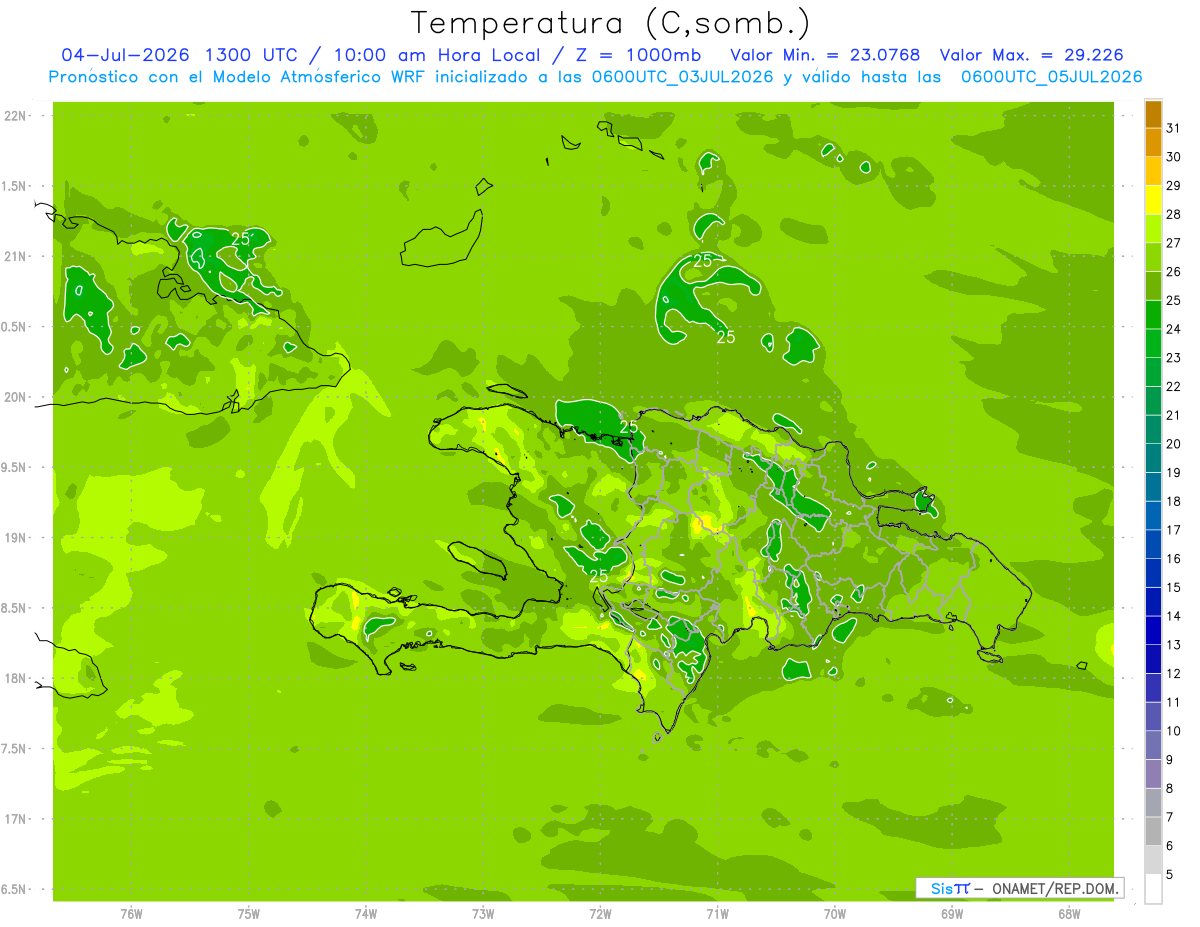Select the '6.5N' latitude label
Screen dimensions: 1200x927
(13, 889)
